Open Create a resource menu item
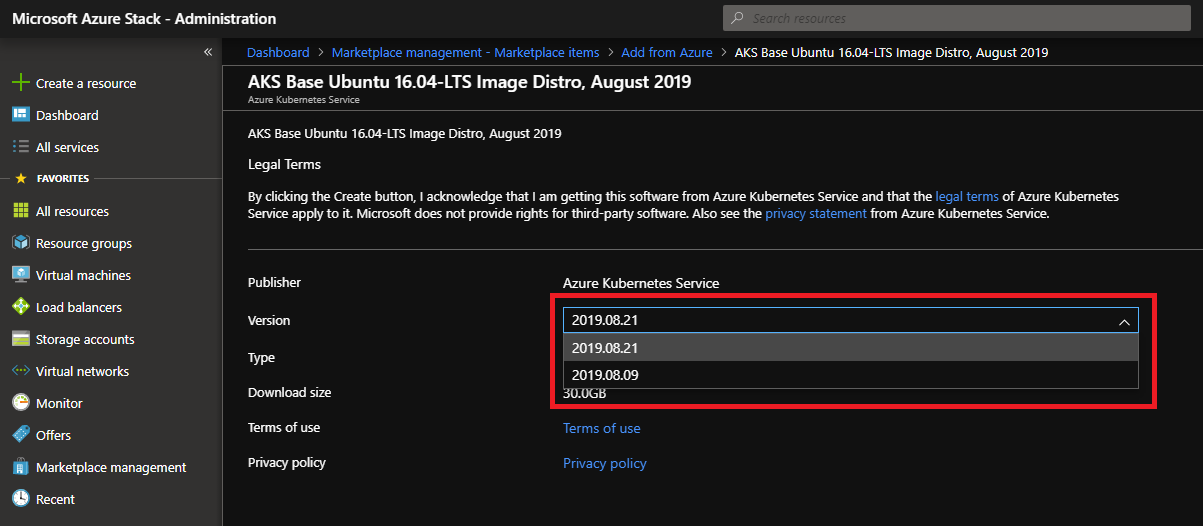The image size is (1203, 526). click(x=86, y=83)
